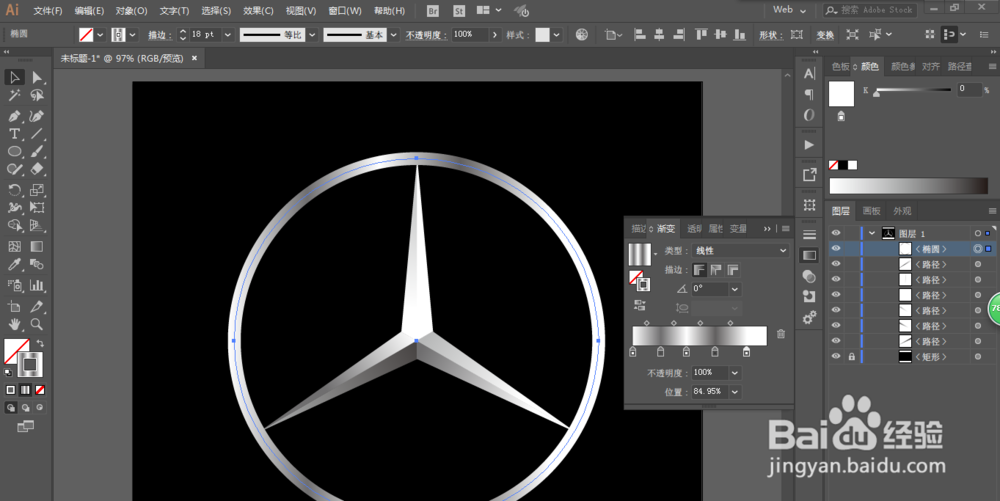Toggle visibility of 图层 1

(x=835, y=233)
